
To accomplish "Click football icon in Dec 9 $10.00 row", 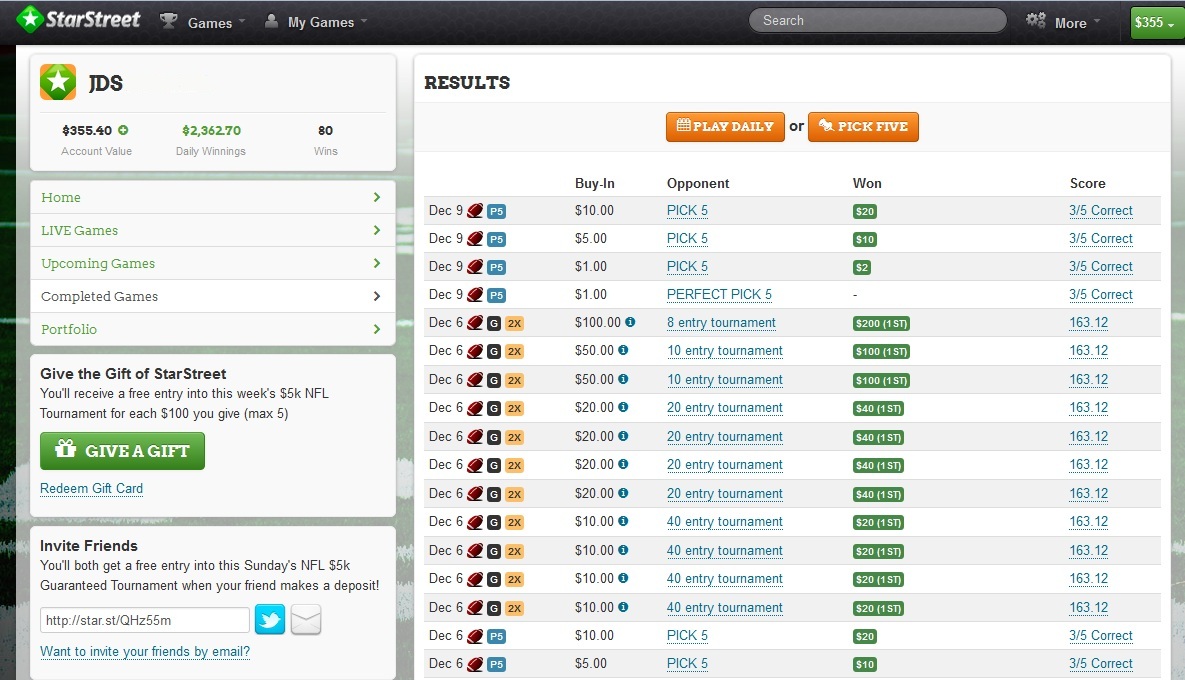I will click(x=475, y=211).
